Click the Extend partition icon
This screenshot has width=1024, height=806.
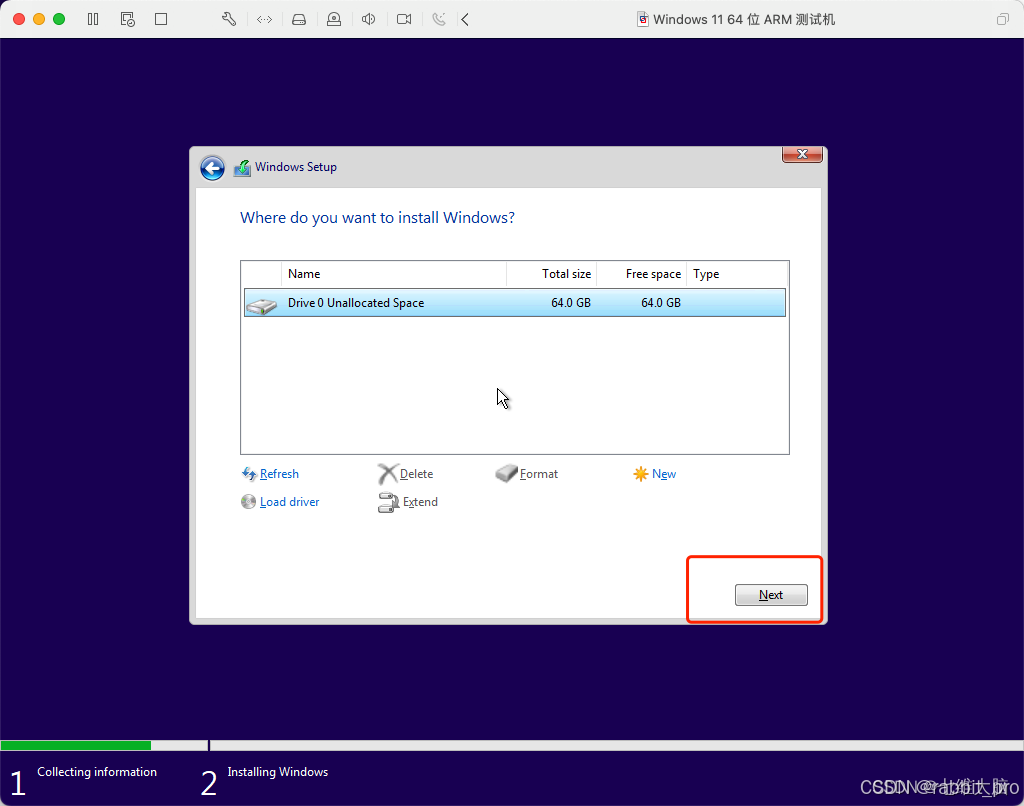tap(389, 502)
